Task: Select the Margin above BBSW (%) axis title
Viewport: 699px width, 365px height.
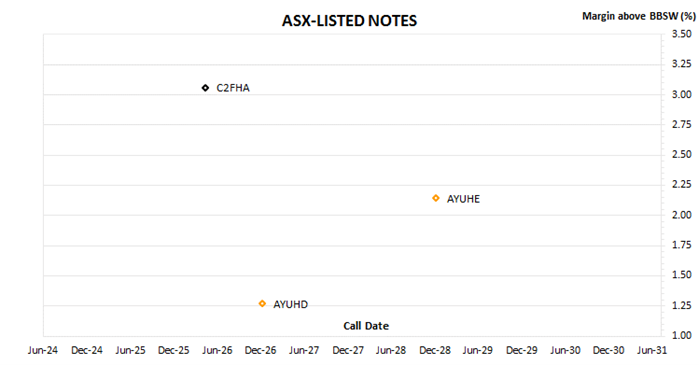Action: (639, 16)
